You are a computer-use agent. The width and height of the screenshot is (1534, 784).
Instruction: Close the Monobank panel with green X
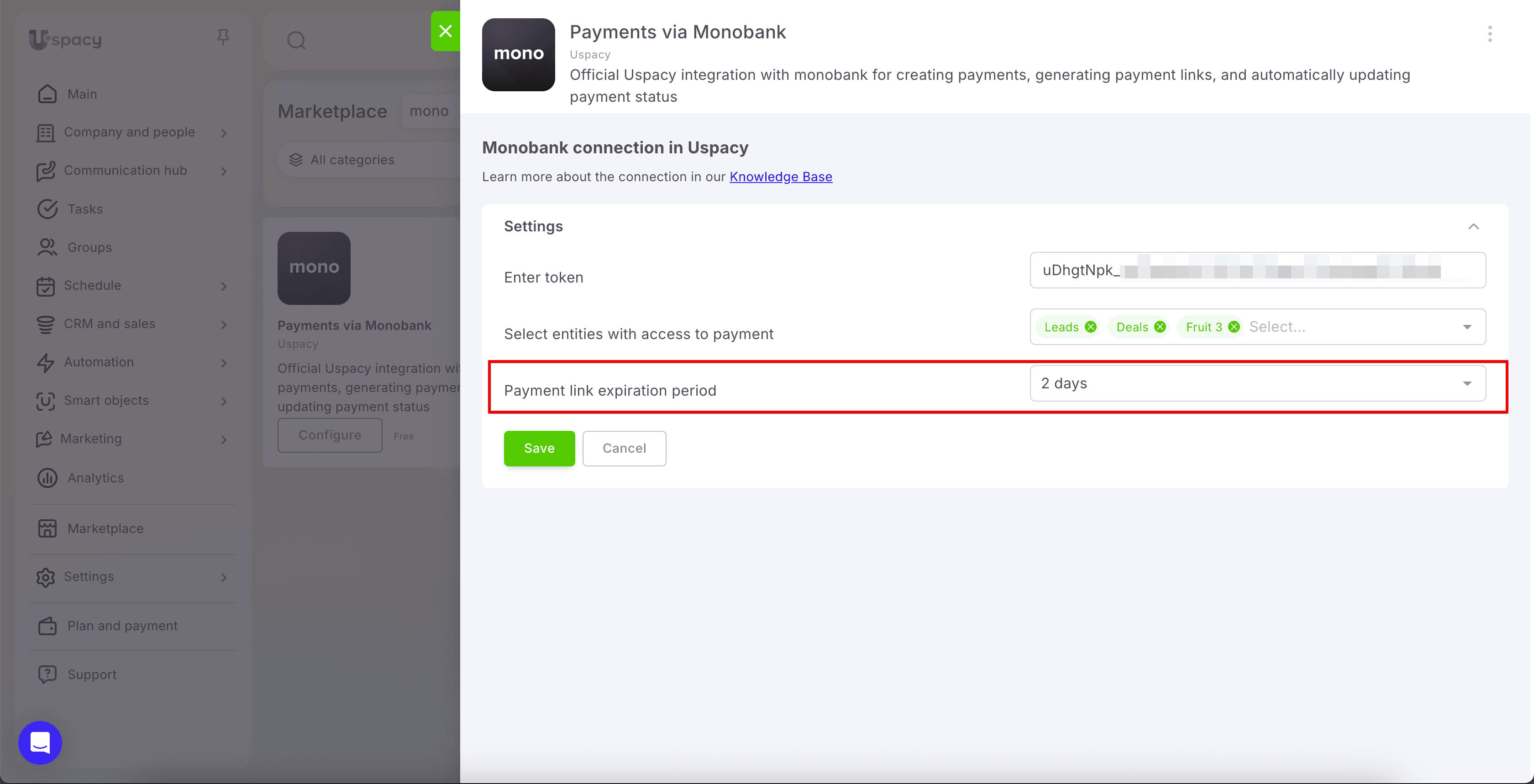(446, 31)
